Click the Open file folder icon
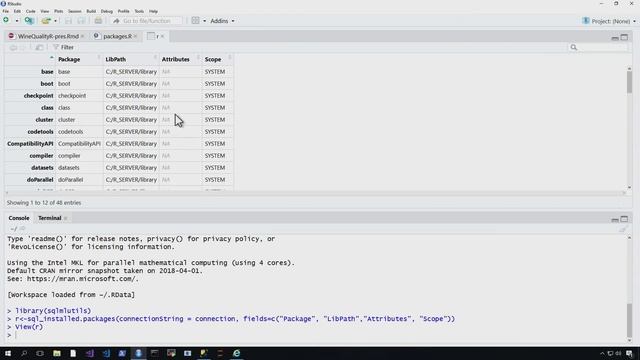The width and height of the screenshot is (640, 360). (46, 20)
